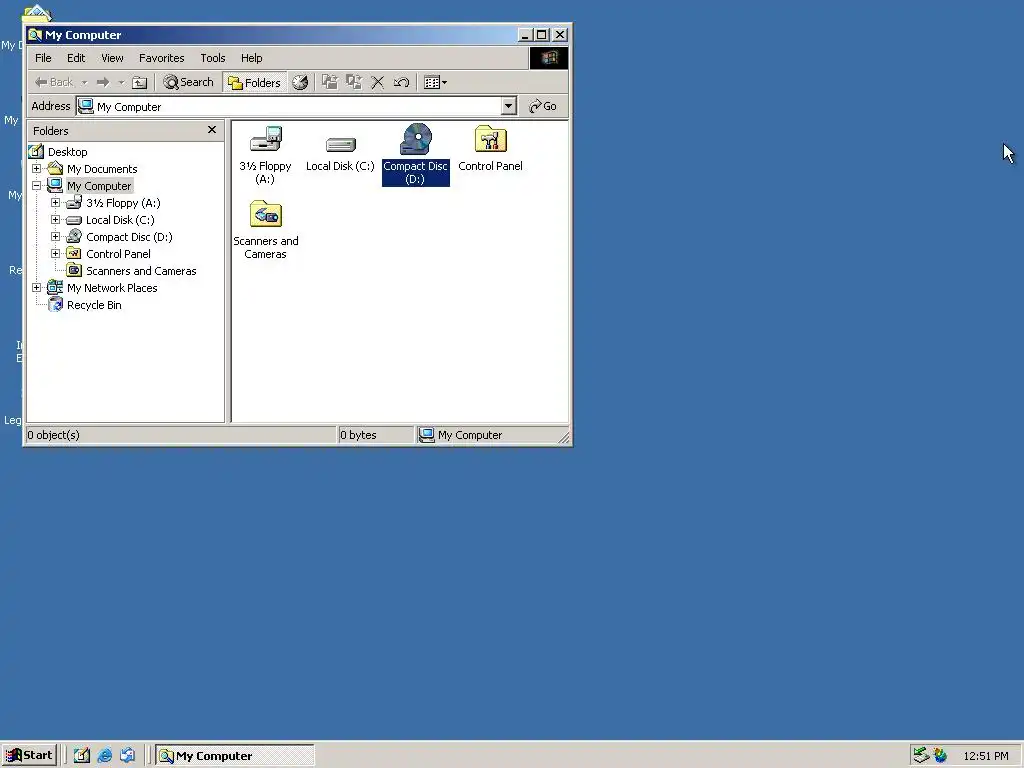The width and height of the screenshot is (1024, 768).
Task: Expand Control Panel tree node
Action: point(56,253)
